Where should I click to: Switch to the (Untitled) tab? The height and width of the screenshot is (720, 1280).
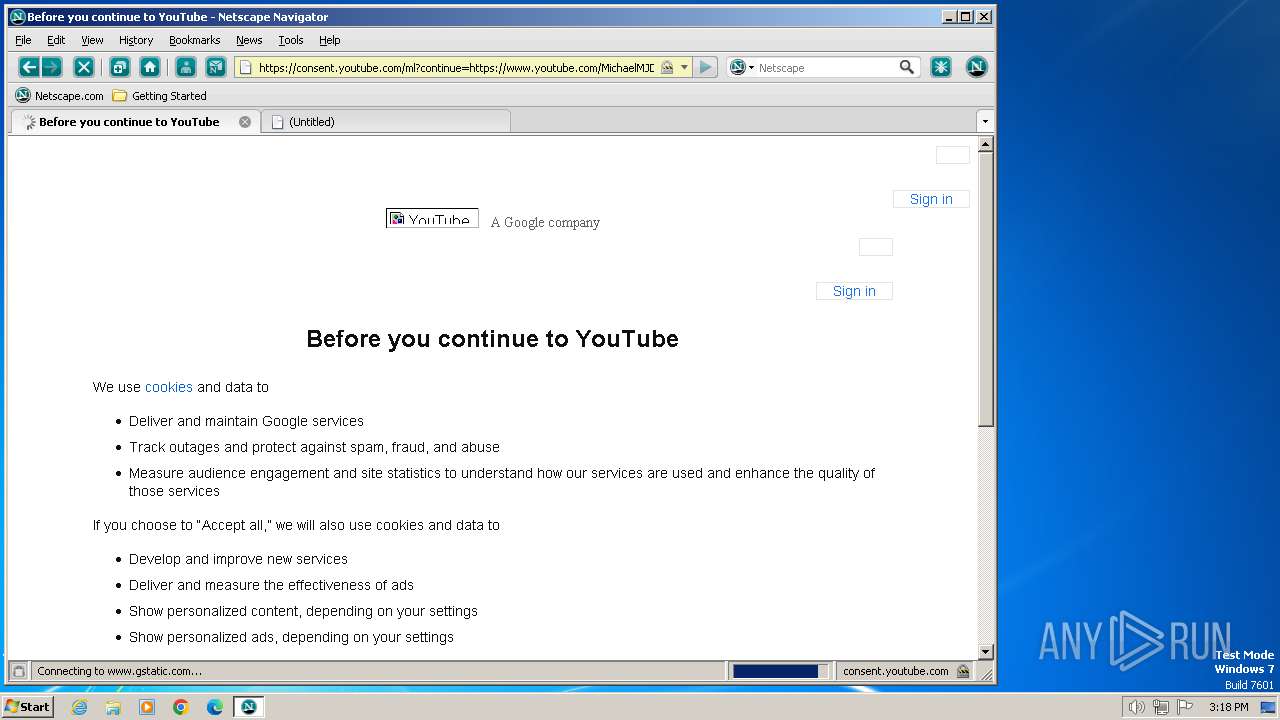point(386,122)
